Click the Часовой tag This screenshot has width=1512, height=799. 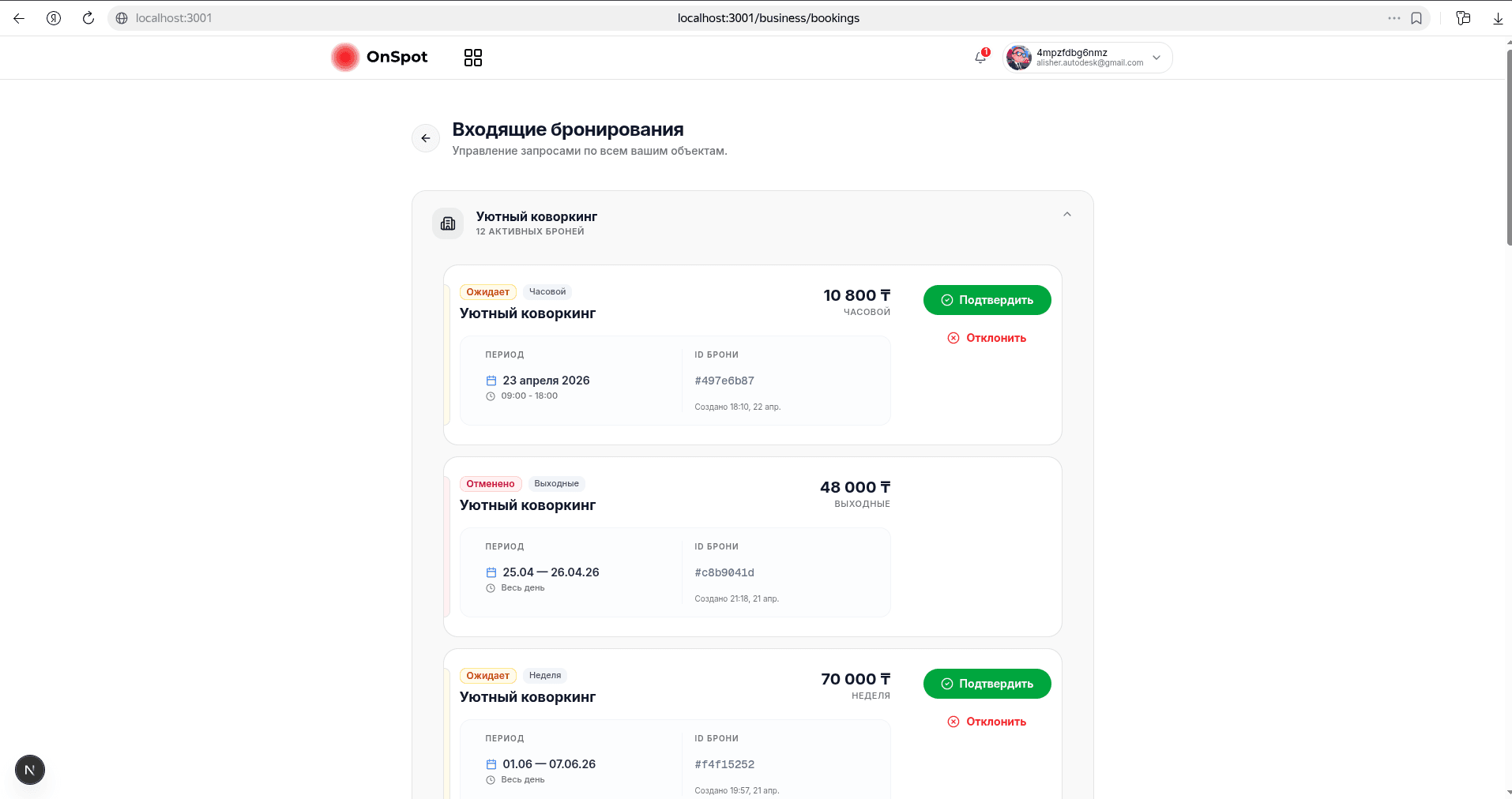coord(547,292)
